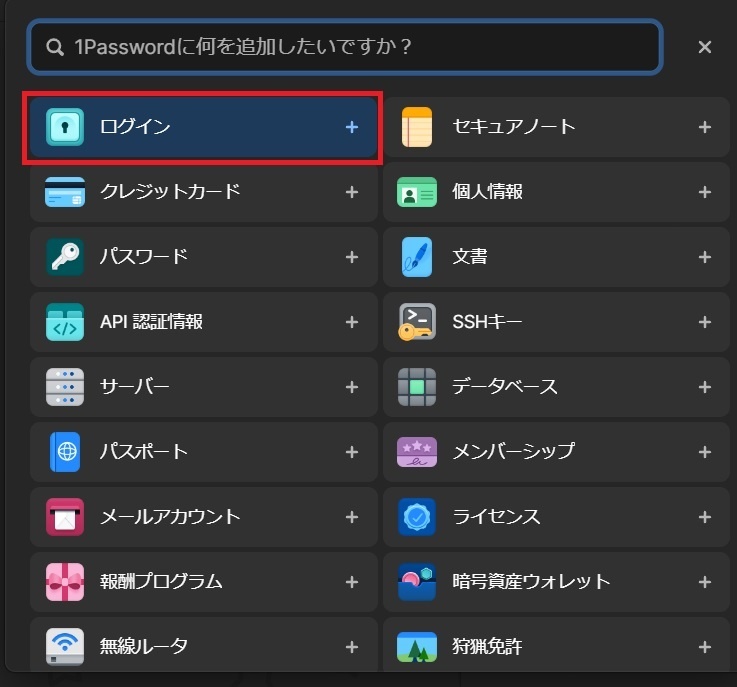Add 暗号資産ウォレット via plus button
The width and height of the screenshot is (737, 687).
pos(705,582)
